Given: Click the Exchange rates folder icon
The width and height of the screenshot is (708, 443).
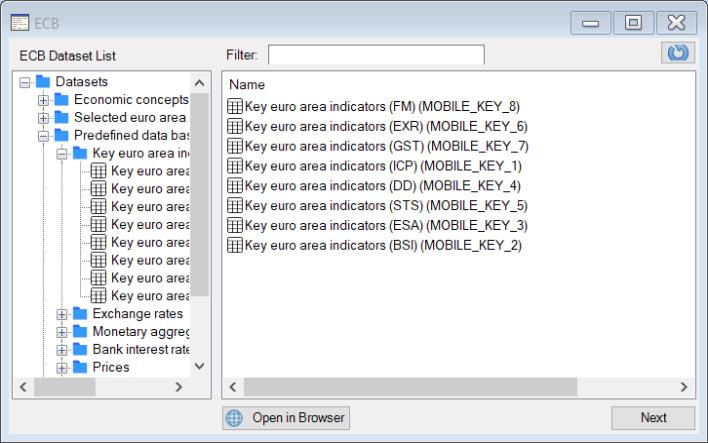Looking at the screenshot, I should pyautogui.click(x=81, y=314).
